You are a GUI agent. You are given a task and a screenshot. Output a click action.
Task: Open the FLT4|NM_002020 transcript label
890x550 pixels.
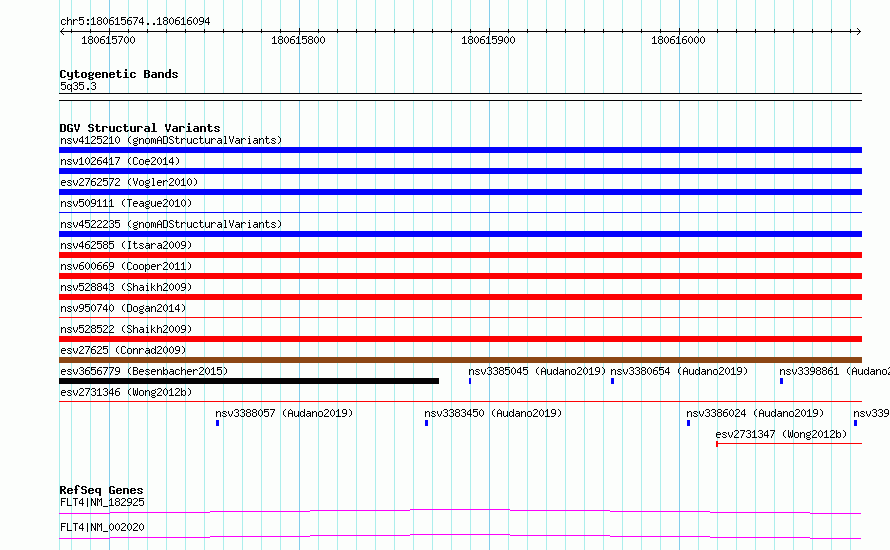(x=102, y=527)
